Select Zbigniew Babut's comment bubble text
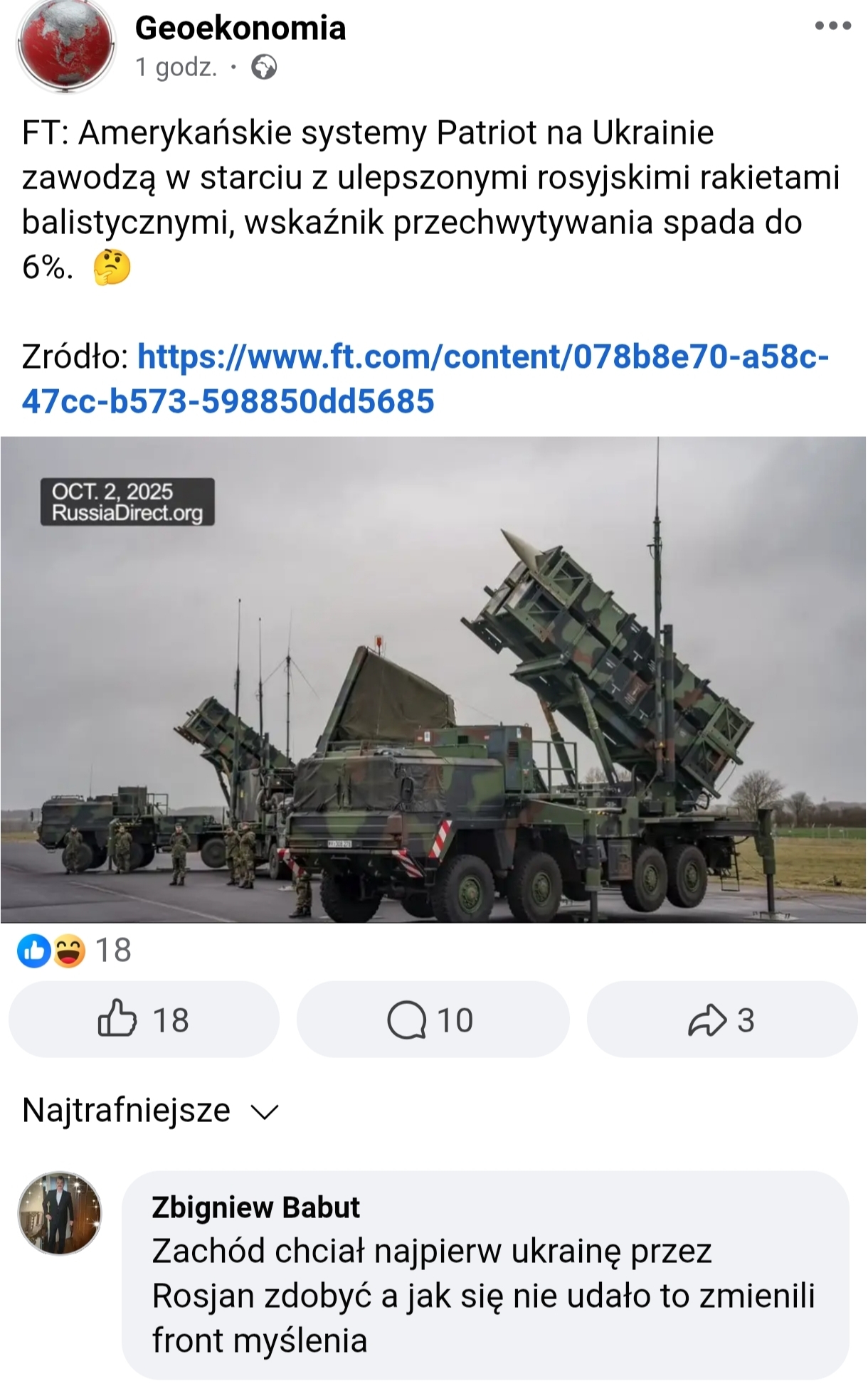 [x=484, y=1296]
